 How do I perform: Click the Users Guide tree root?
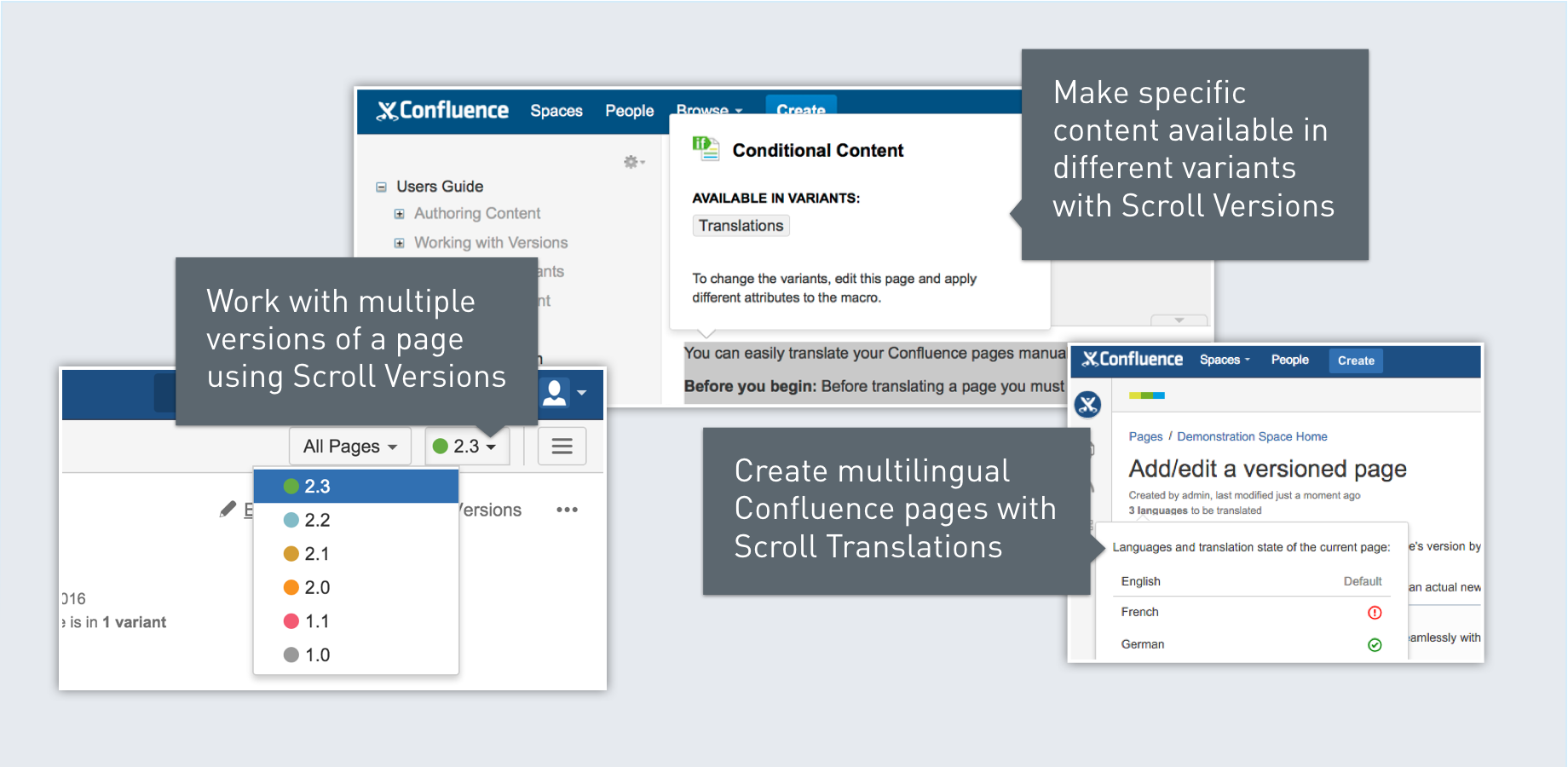point(440,186)
